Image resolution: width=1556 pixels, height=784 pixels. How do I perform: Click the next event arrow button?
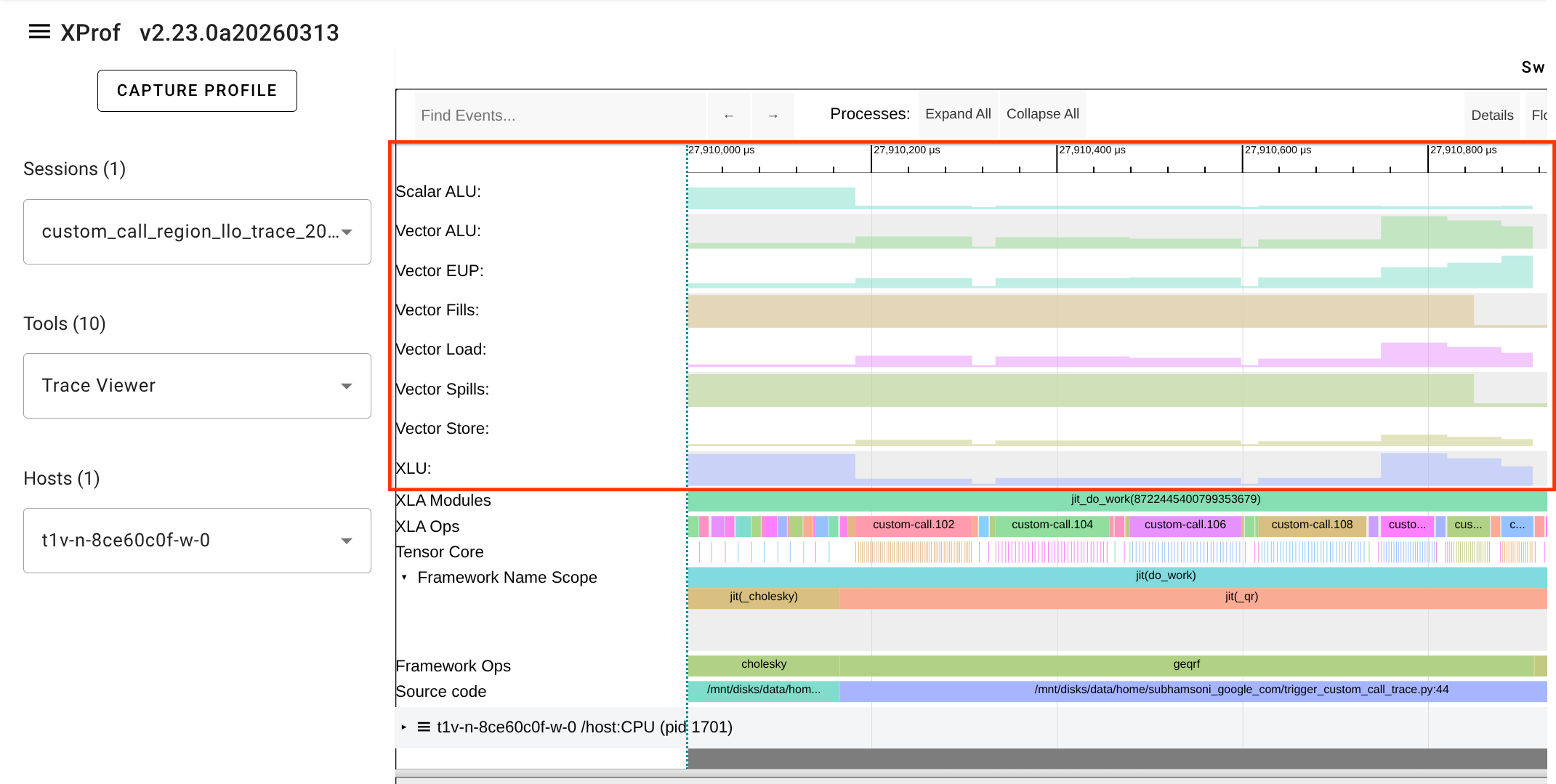point(773,116)
